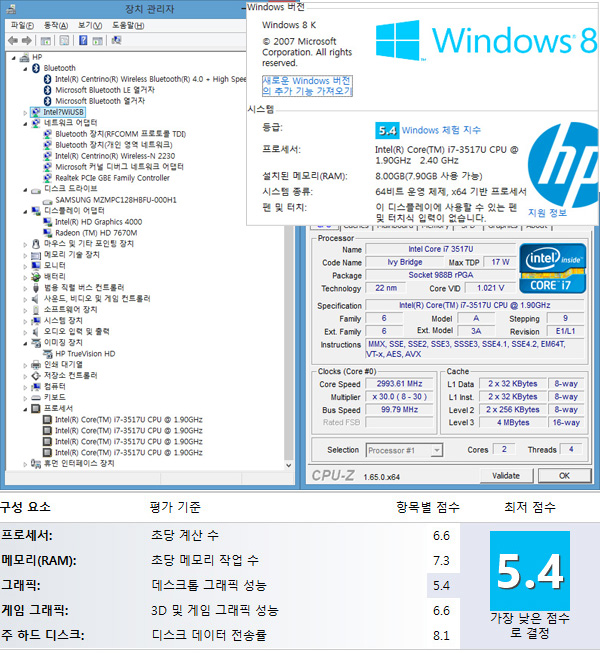Select Intel Centrino Wireless-N 2230 adapter
Screen dimensions: 600x653
[115, 156]
